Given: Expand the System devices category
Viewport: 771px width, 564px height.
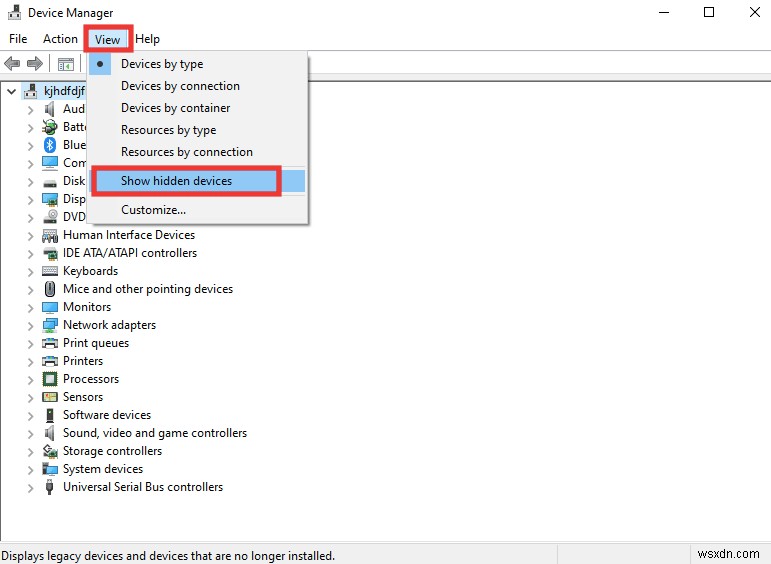Looking at the screenshot, I should [x=30, y=471].
